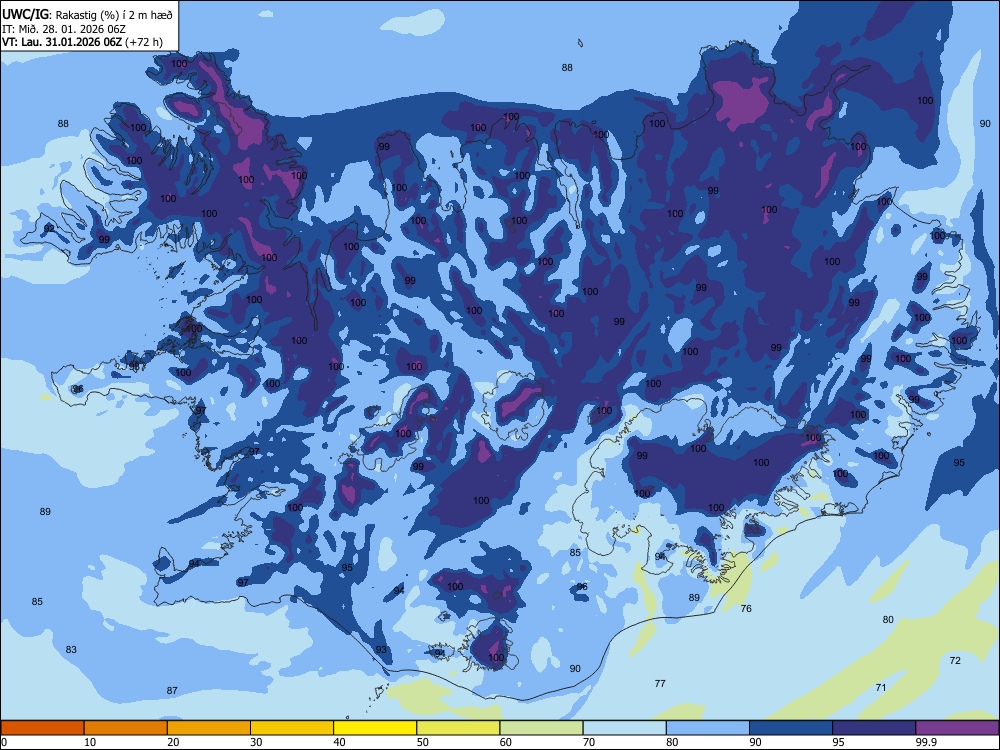Click the map value '72' over the southeast ocean
The image size is (1000, 750).
[955, 660]
